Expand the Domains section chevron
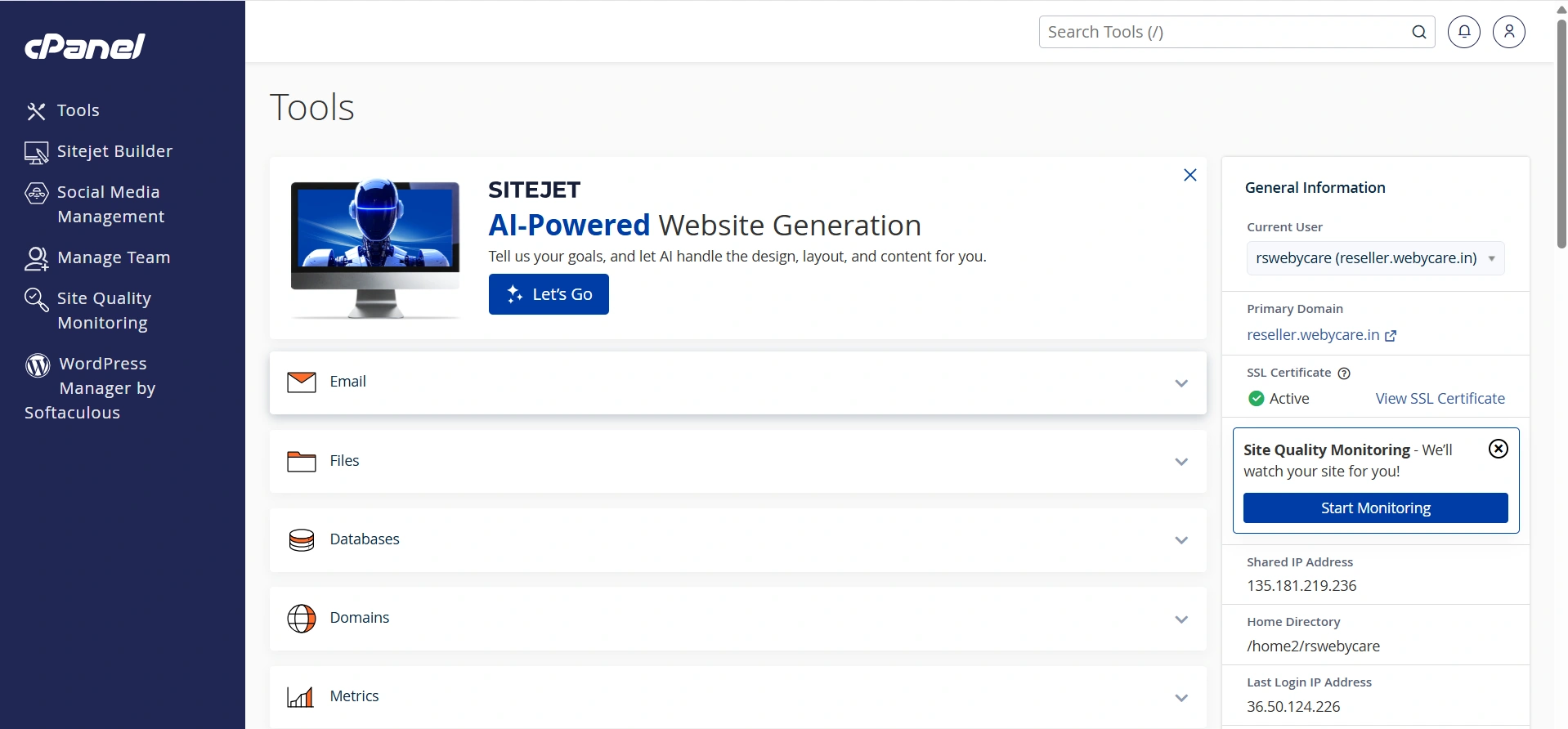1568x729 pixels. click(x=1181, y=619)
